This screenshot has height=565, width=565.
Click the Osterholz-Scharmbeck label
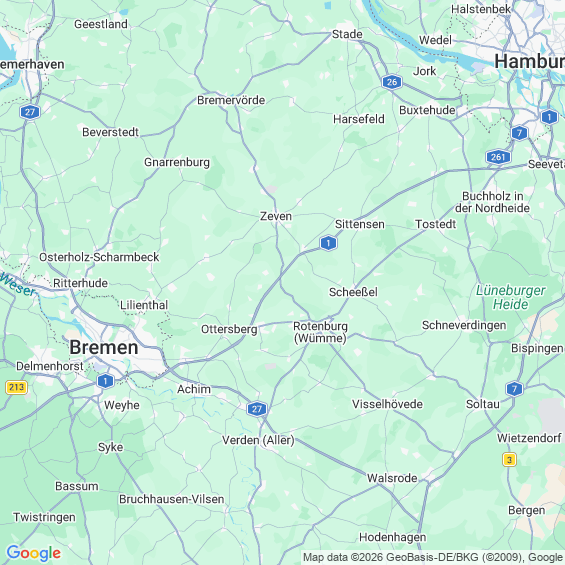99,257
